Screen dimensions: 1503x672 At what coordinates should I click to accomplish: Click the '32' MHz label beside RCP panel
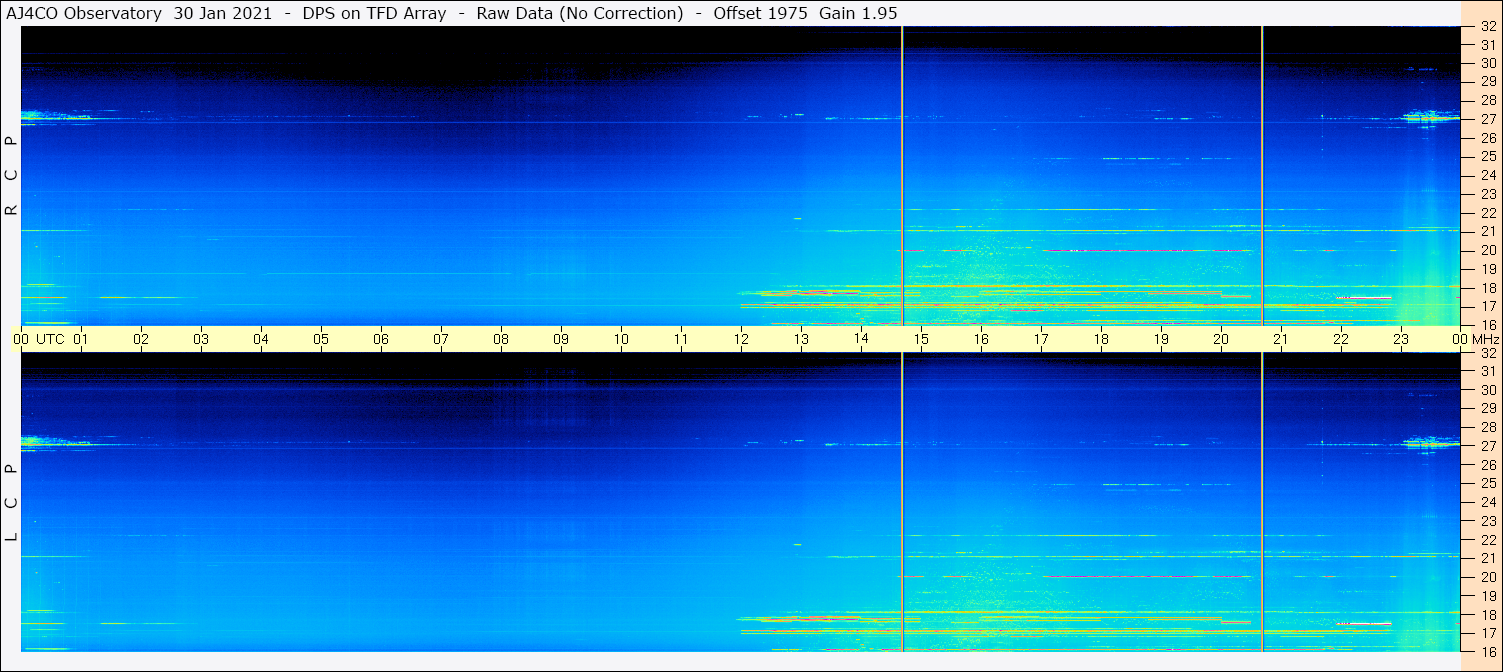1488,27
